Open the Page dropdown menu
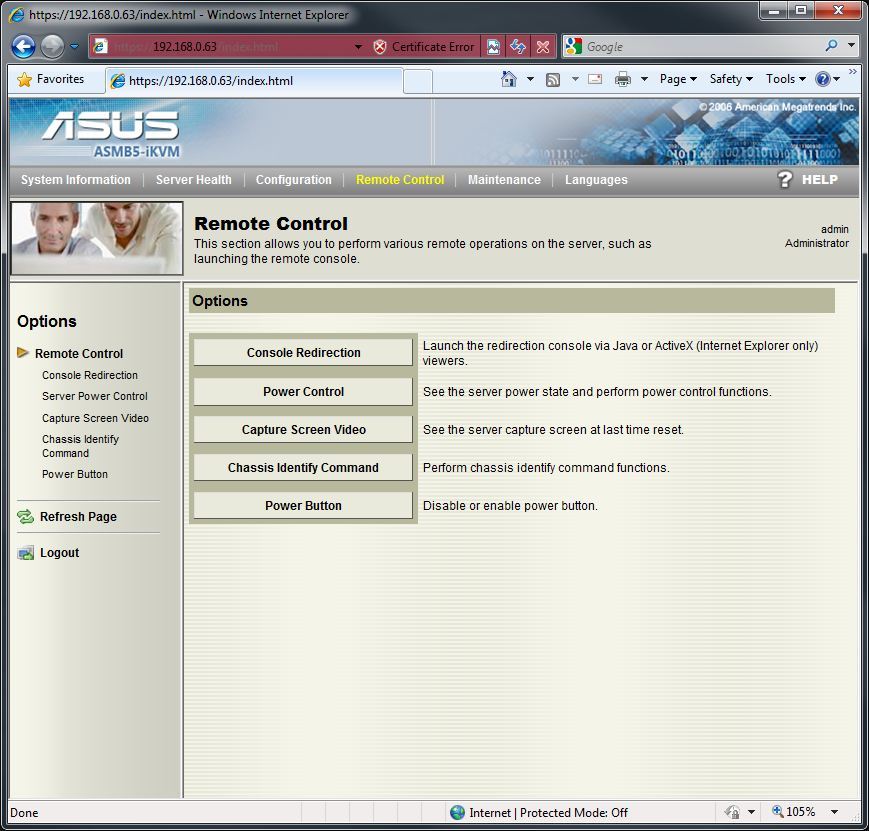The width and height of the screenshot is (869, 831). pos(678,79)
